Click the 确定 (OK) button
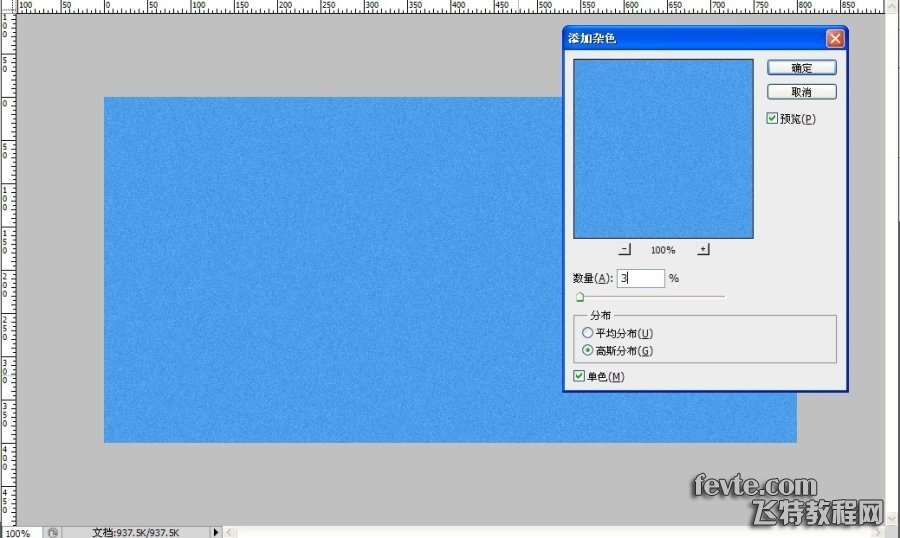Image resolution: width=900 pixels, height=538 pixels. [x=801, y=68]
